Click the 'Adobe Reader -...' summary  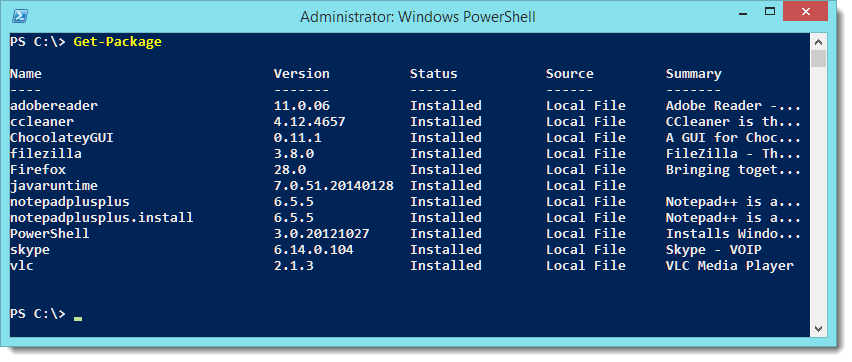click(x=734, y=105)
